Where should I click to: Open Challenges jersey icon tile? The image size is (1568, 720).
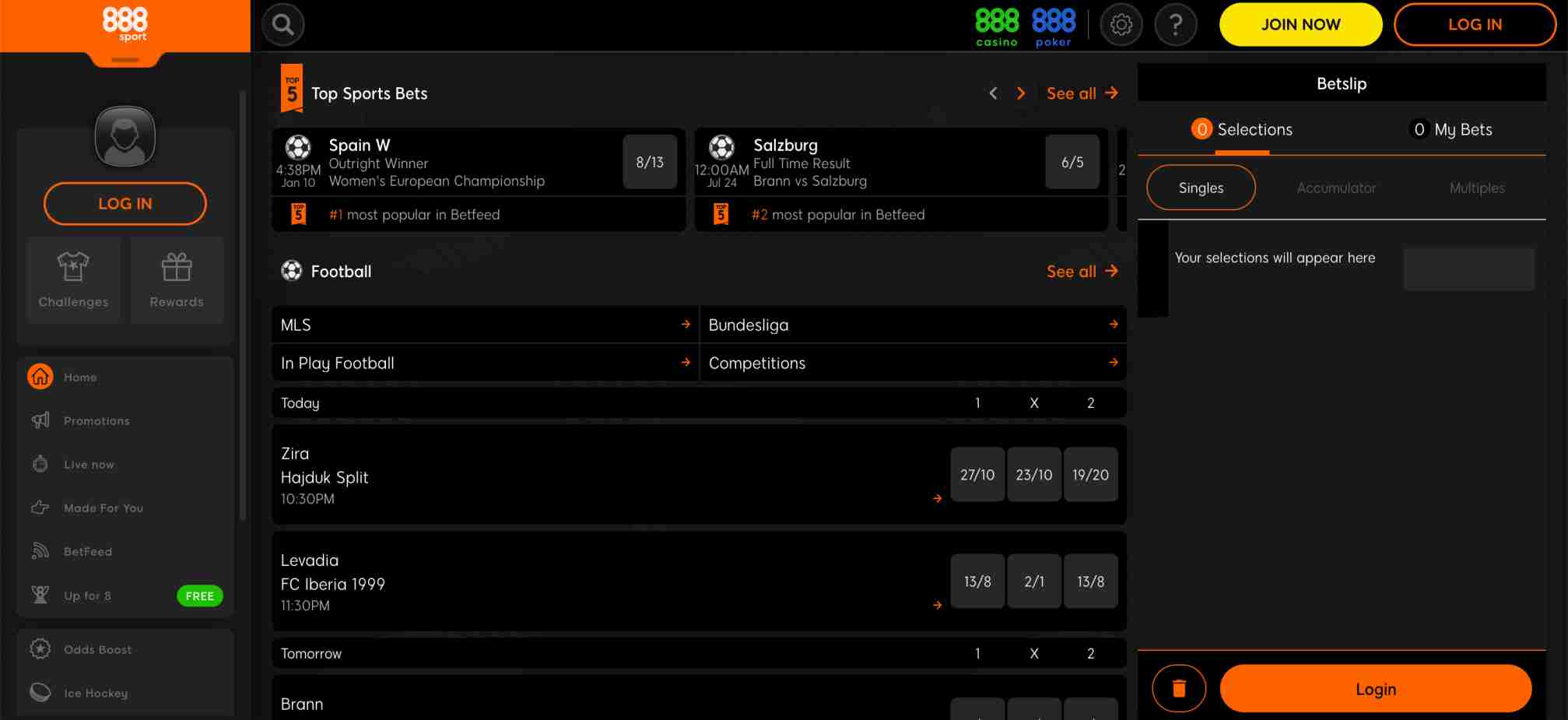coord(73,280)
